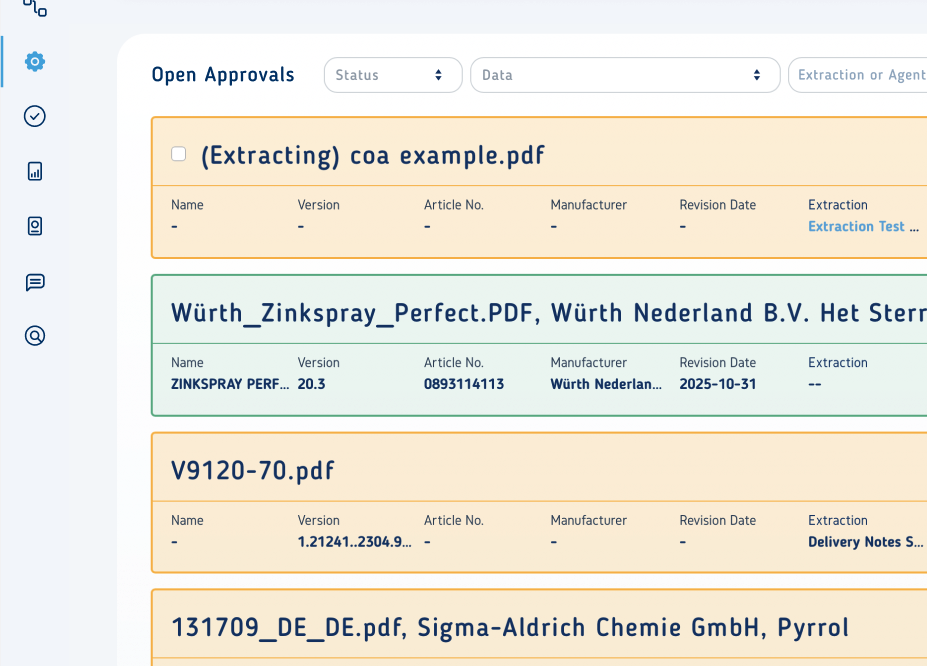Select extraction value Delivery Notes S...

pyautogui.click(x=866, y=542)
